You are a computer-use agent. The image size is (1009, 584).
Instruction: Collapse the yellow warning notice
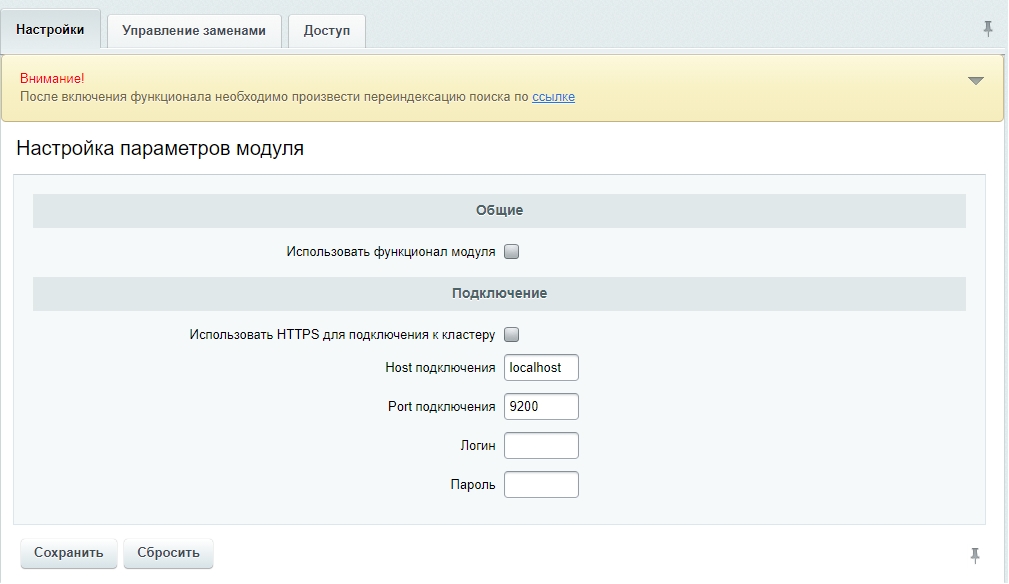(x=976, y=81)
